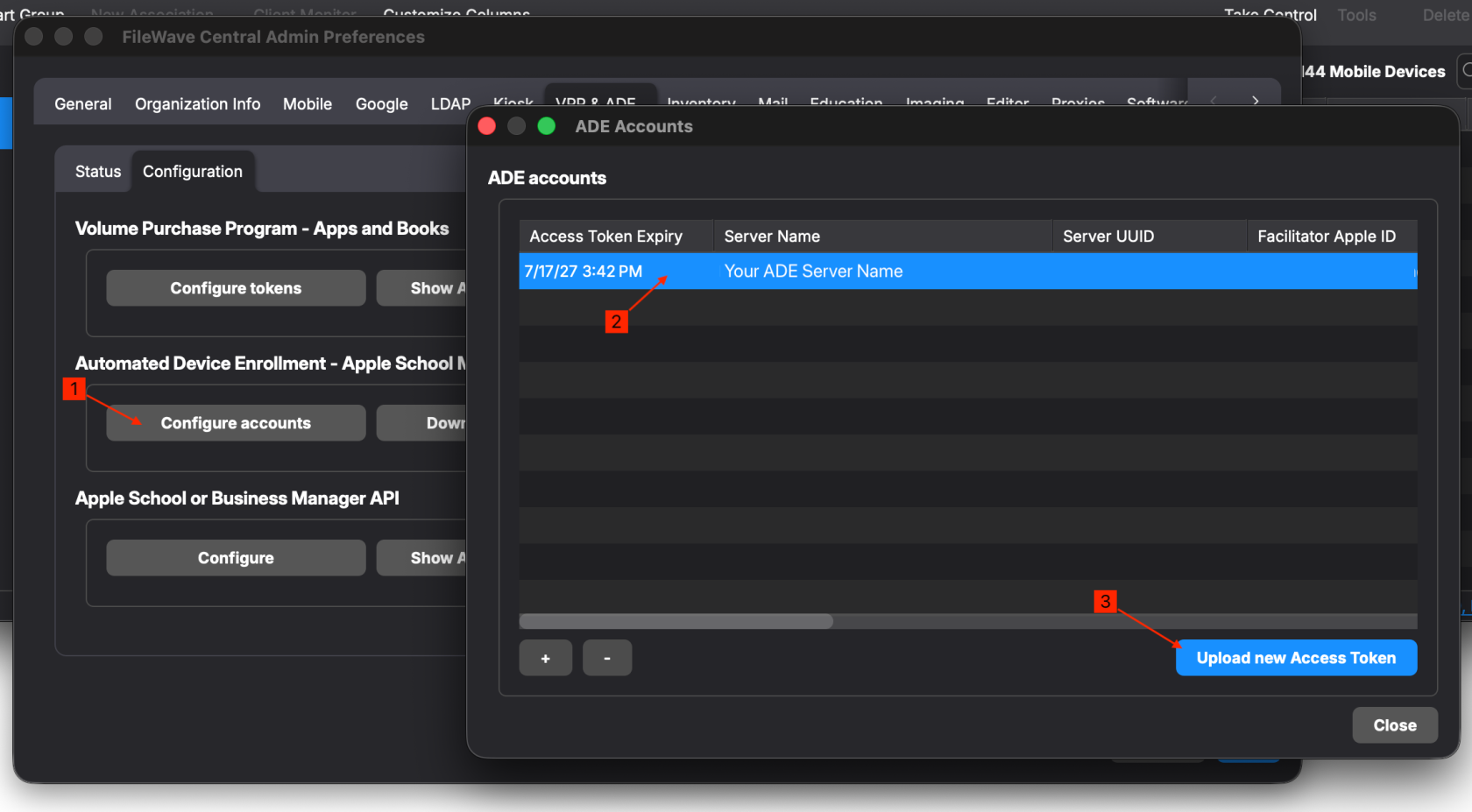This screenshot has height=812, width=1472.
Task: Open the General preferences tab
Action: click(x=83, y=104)
